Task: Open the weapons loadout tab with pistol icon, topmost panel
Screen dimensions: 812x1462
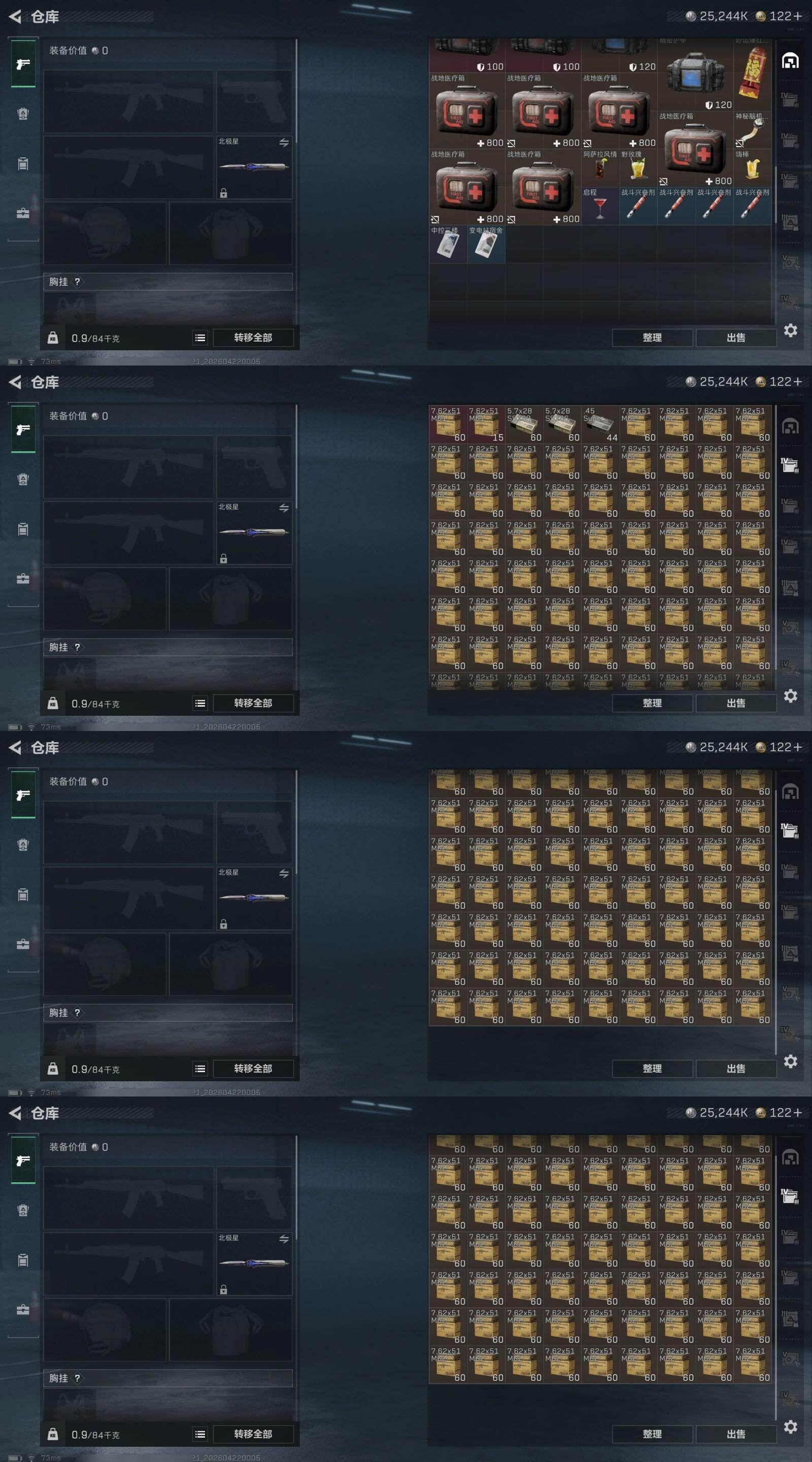Action: pyautogui.click(x=23, y=63)
